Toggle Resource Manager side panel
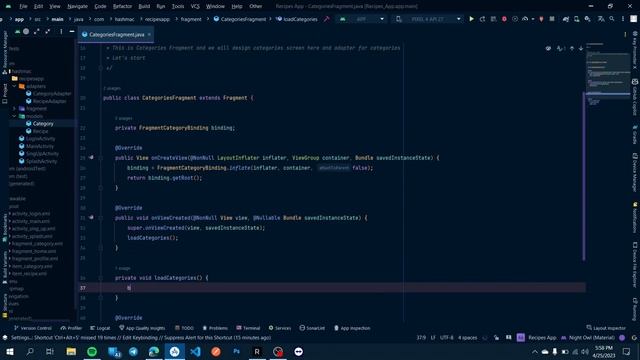This screenshot has width=640, height=360. click(x=5, y=52)
